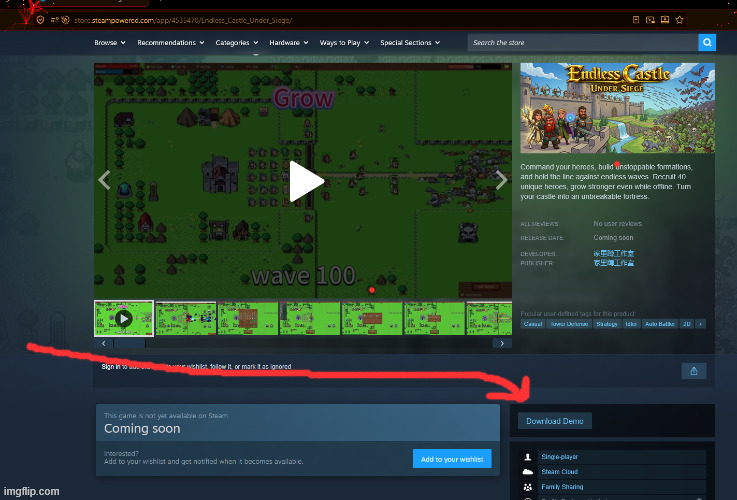The height and width of the screenshot is (500, 737).
Task: Click reader view icon in address bar
Action: (x=635, y=20)
